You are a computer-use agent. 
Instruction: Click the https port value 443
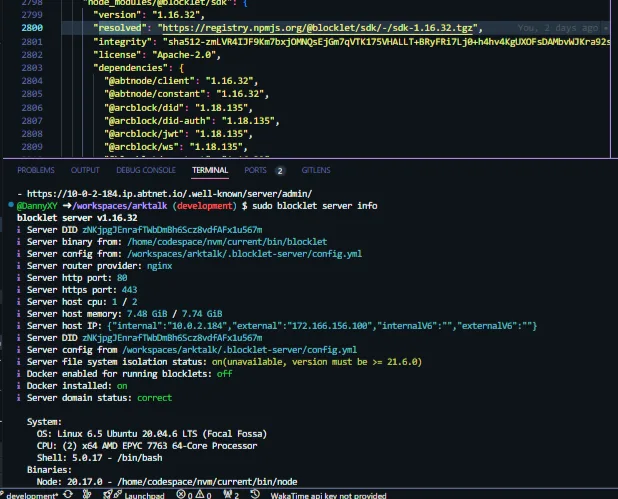(129, 290)
